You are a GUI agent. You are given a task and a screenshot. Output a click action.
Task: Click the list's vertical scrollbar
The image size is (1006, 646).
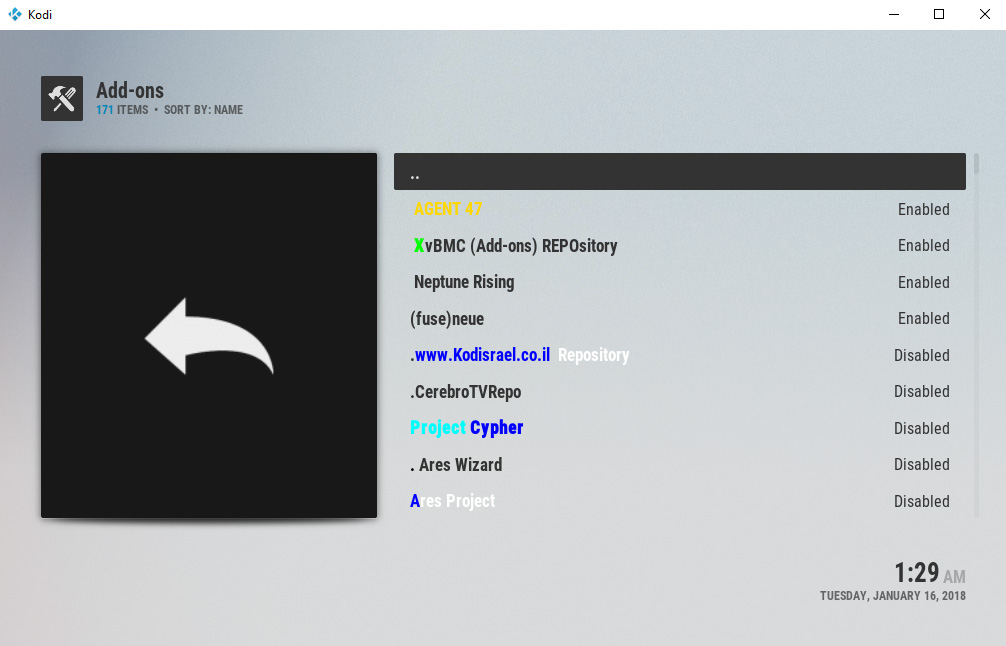(x=976, y=335)
